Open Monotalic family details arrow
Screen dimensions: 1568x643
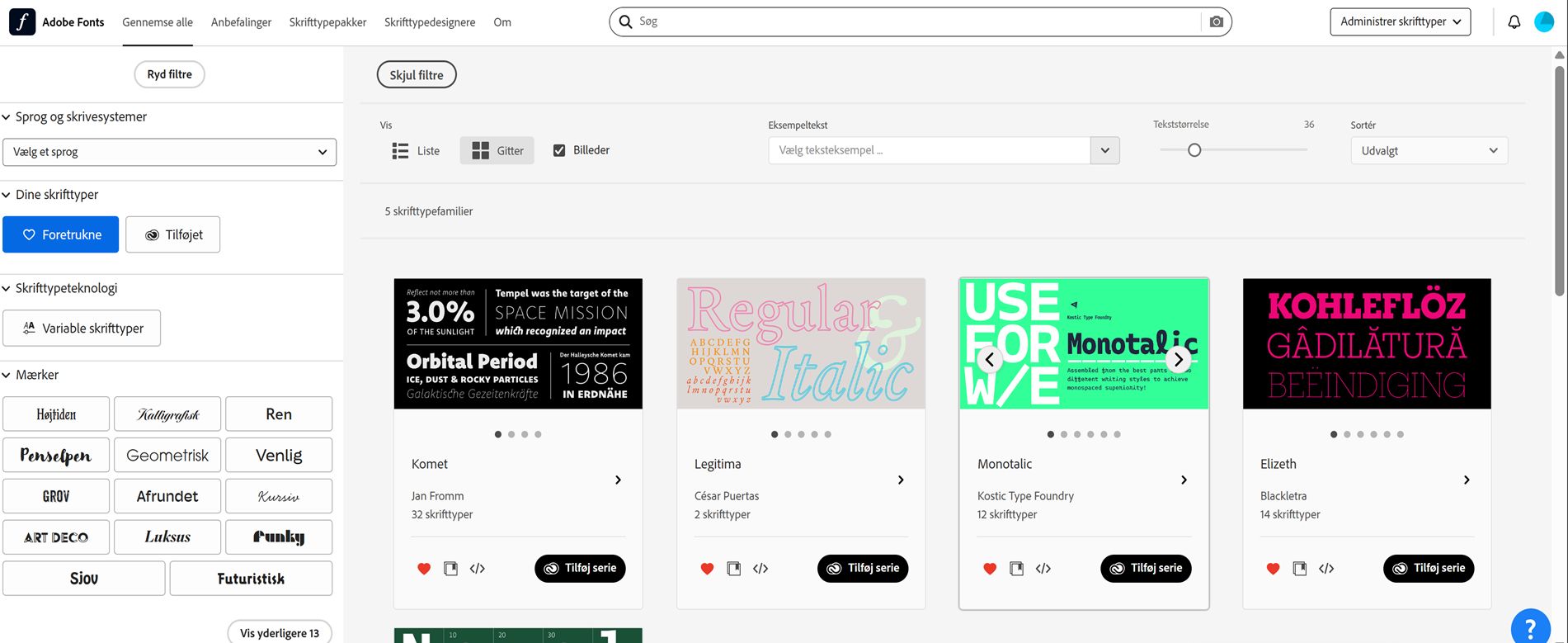point(1184,480)
